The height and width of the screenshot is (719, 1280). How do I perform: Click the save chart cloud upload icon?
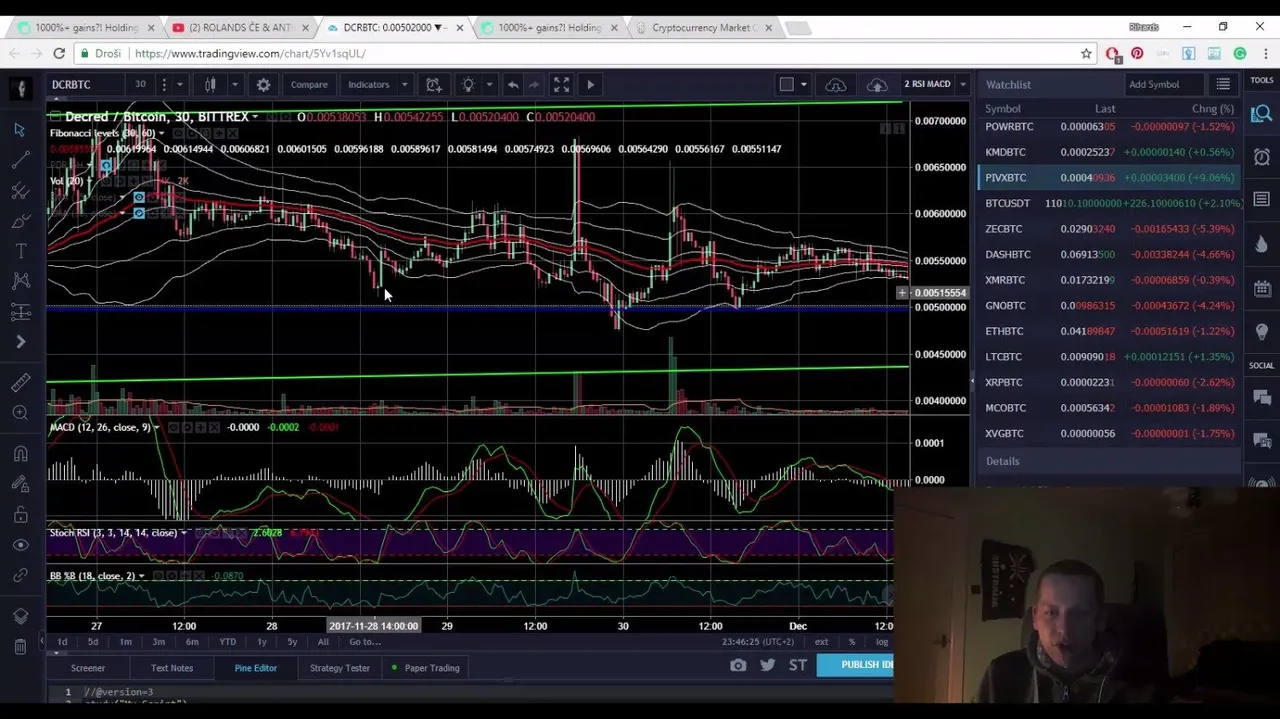(x=877, y=85)
